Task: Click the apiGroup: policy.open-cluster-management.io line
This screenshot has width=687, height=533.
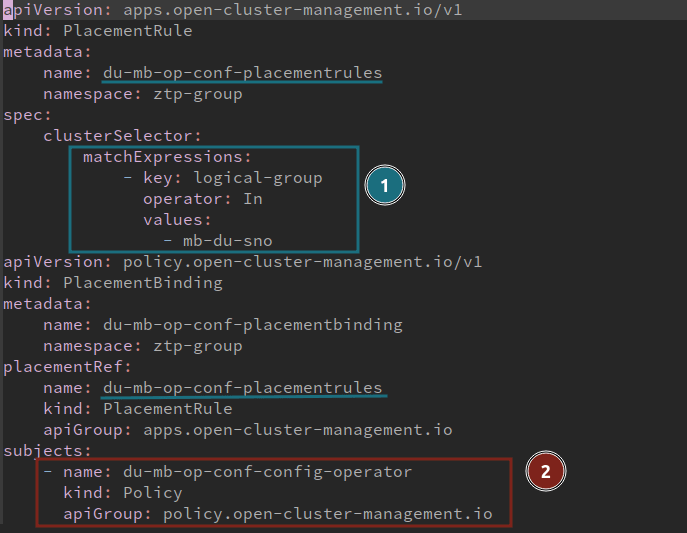Action: (x=277, y=514)
